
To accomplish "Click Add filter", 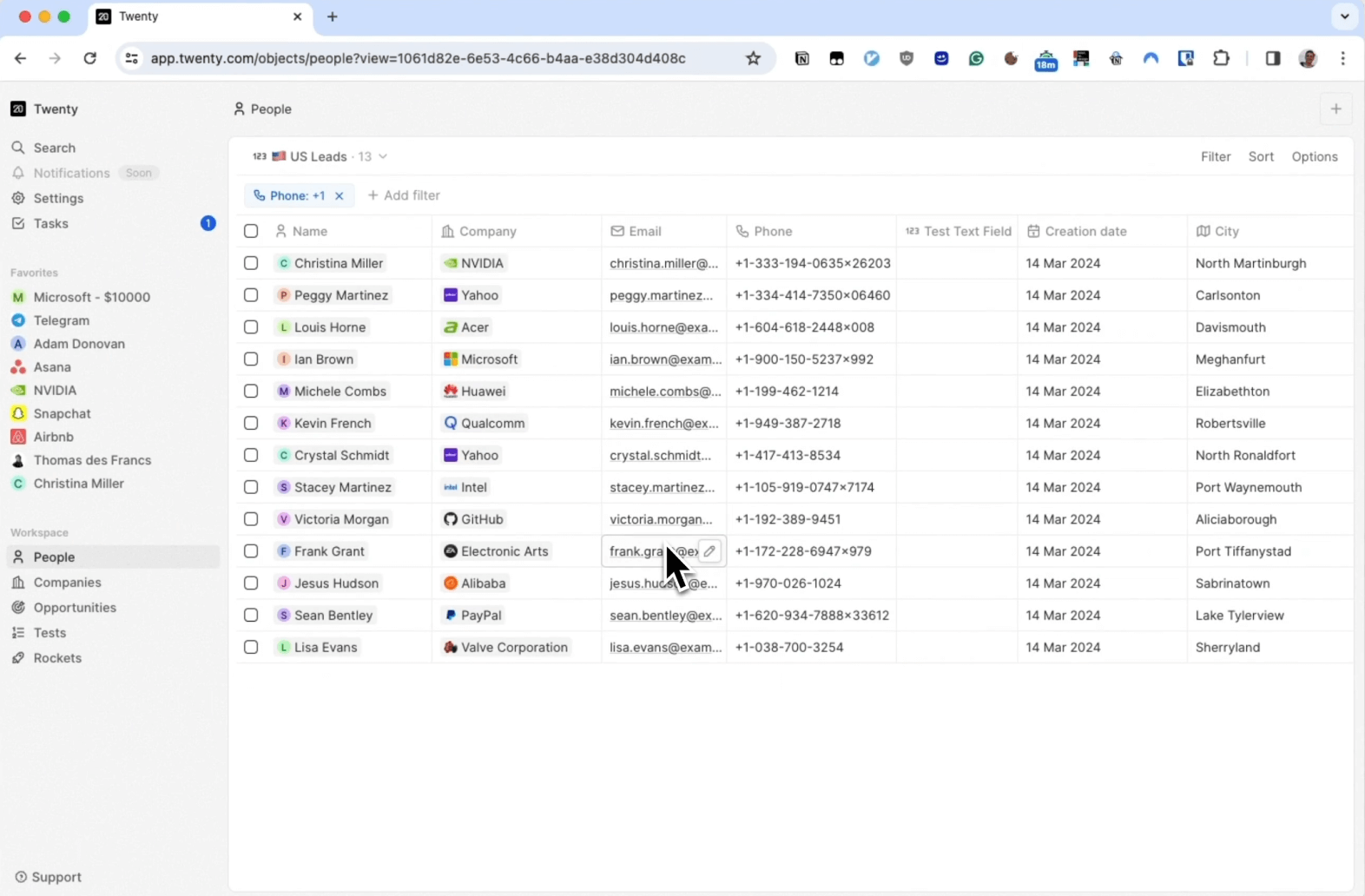I will coord(404,195).
